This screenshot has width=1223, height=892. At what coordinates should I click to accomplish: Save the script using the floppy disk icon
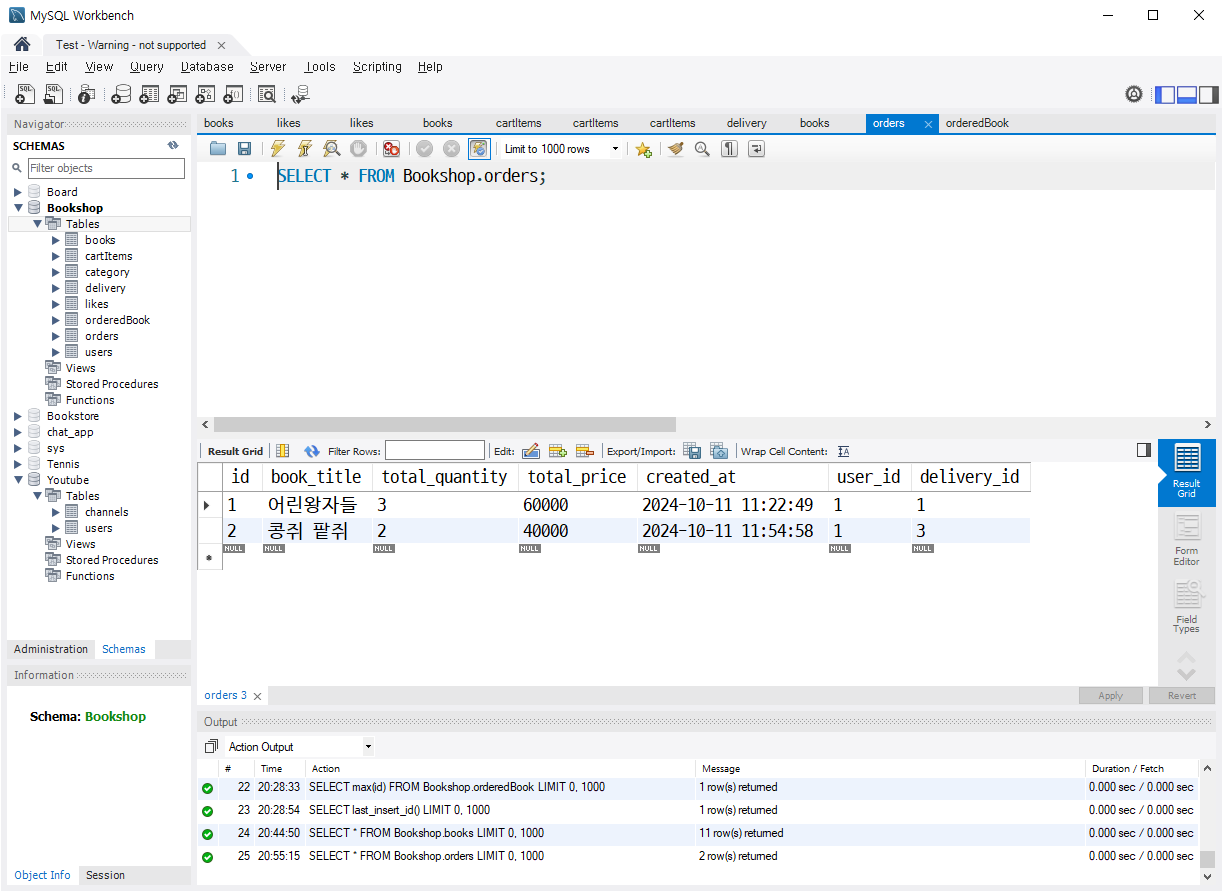coord(244,149)
